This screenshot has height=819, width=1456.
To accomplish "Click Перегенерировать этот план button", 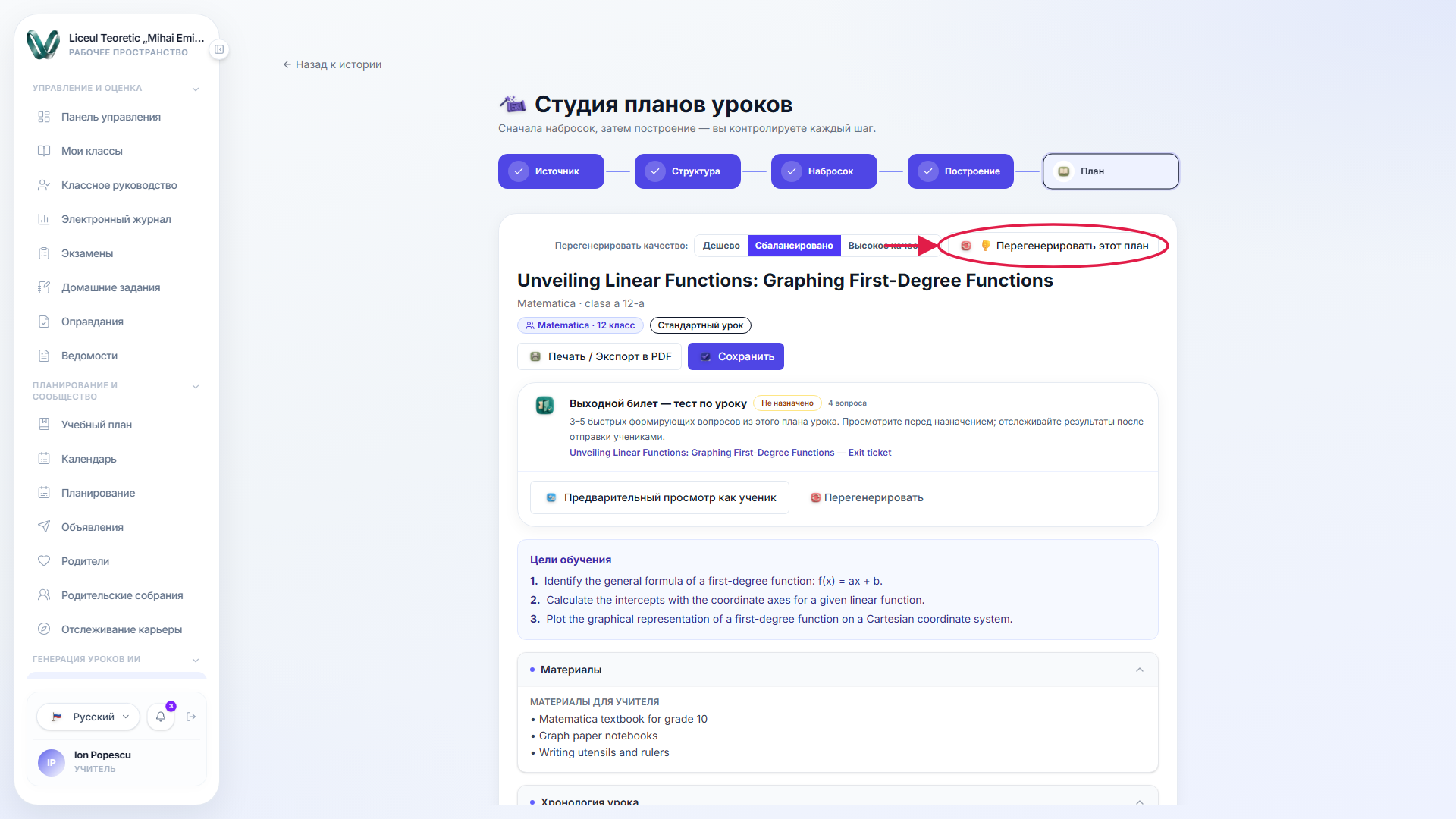I will 1054,246.
